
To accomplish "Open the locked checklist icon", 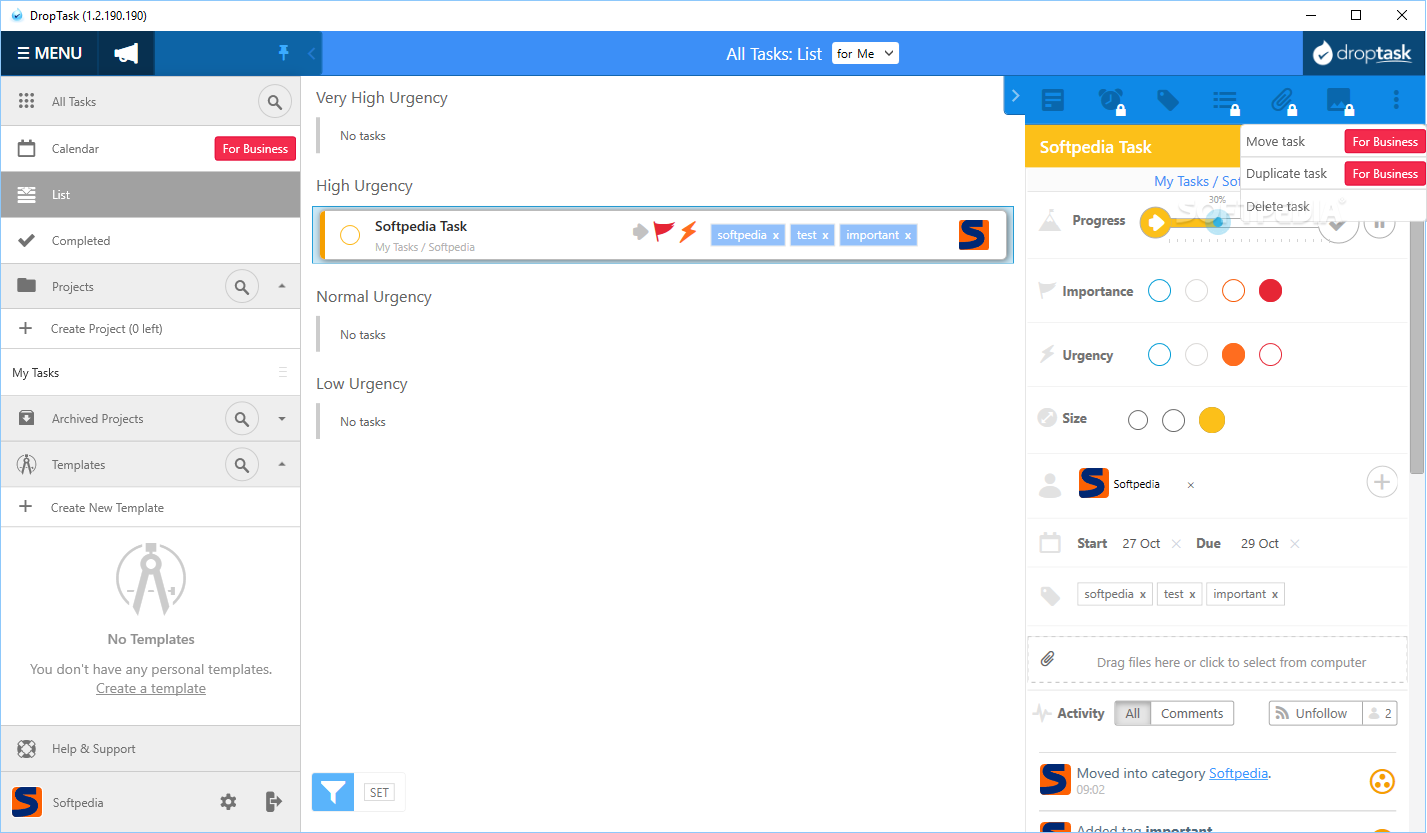I will pyautogui.click(x=1225, y=100).
